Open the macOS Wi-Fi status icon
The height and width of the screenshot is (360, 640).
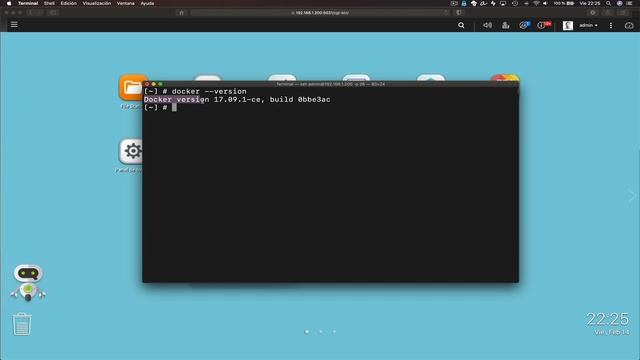536,3
